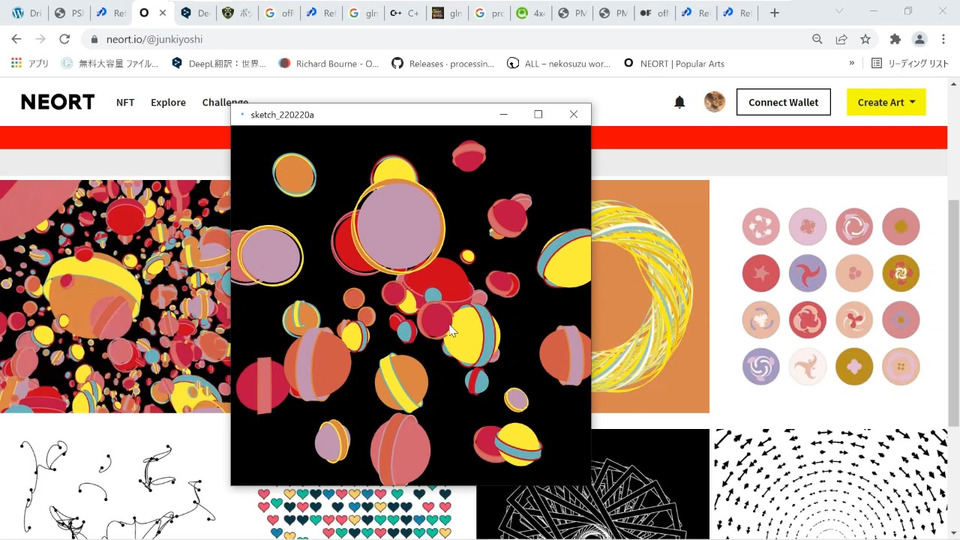
Task: Open the NFT nav item
Action: tap(125, 102)
